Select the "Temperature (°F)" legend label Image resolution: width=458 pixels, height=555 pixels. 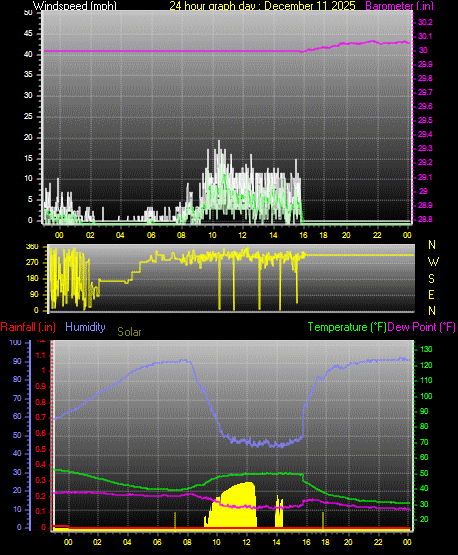(x=347, y=327)
